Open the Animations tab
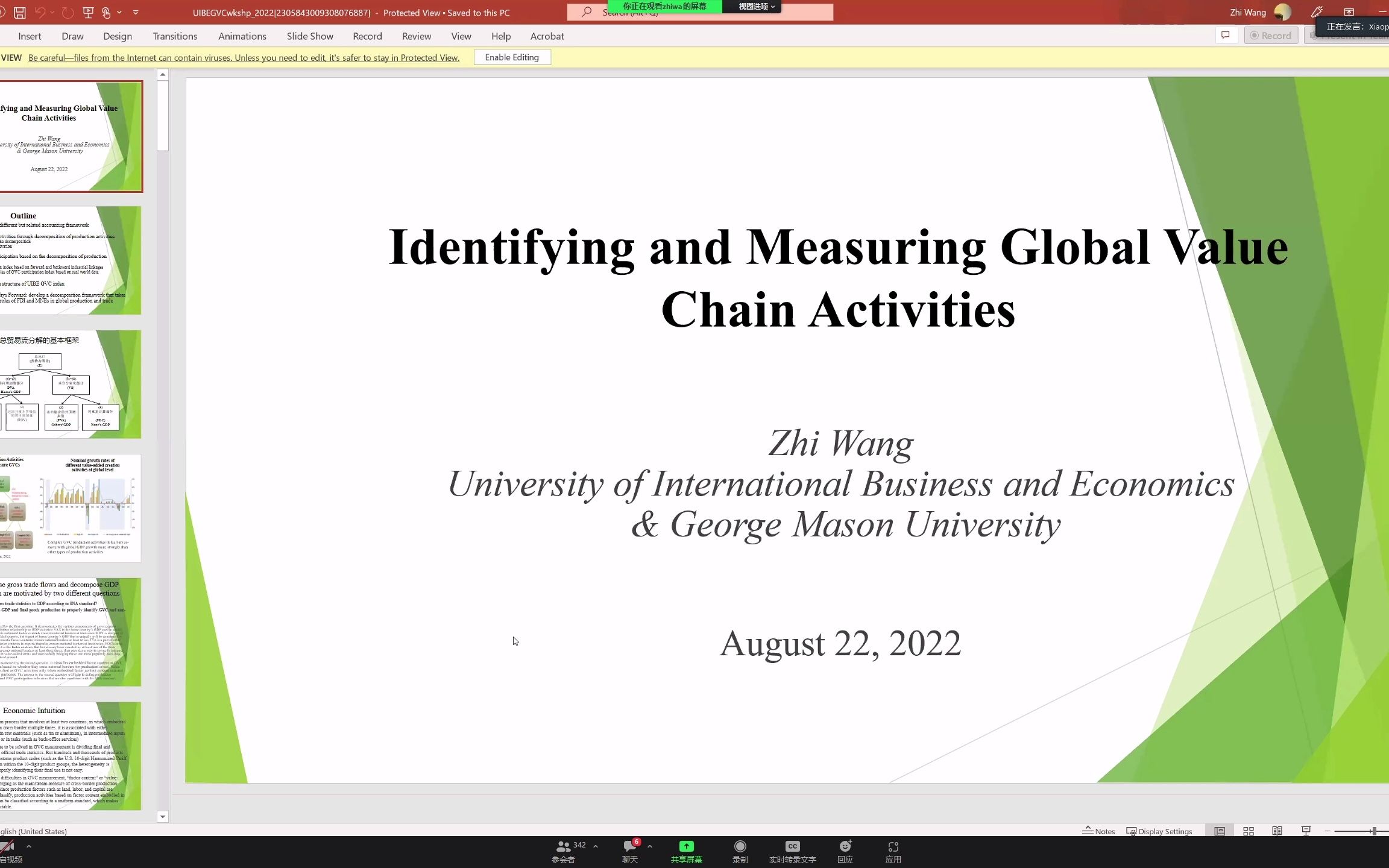This screenshot has height=868, width=1389. (x=242, y=36)
